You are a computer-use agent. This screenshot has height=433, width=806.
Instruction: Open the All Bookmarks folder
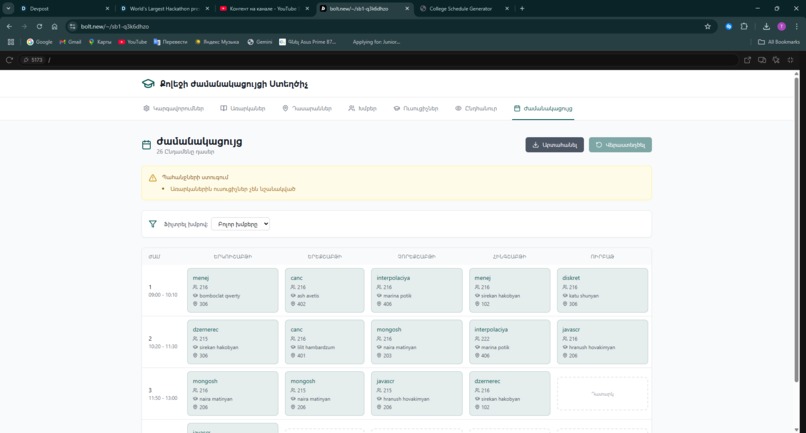tap(779, 42)
